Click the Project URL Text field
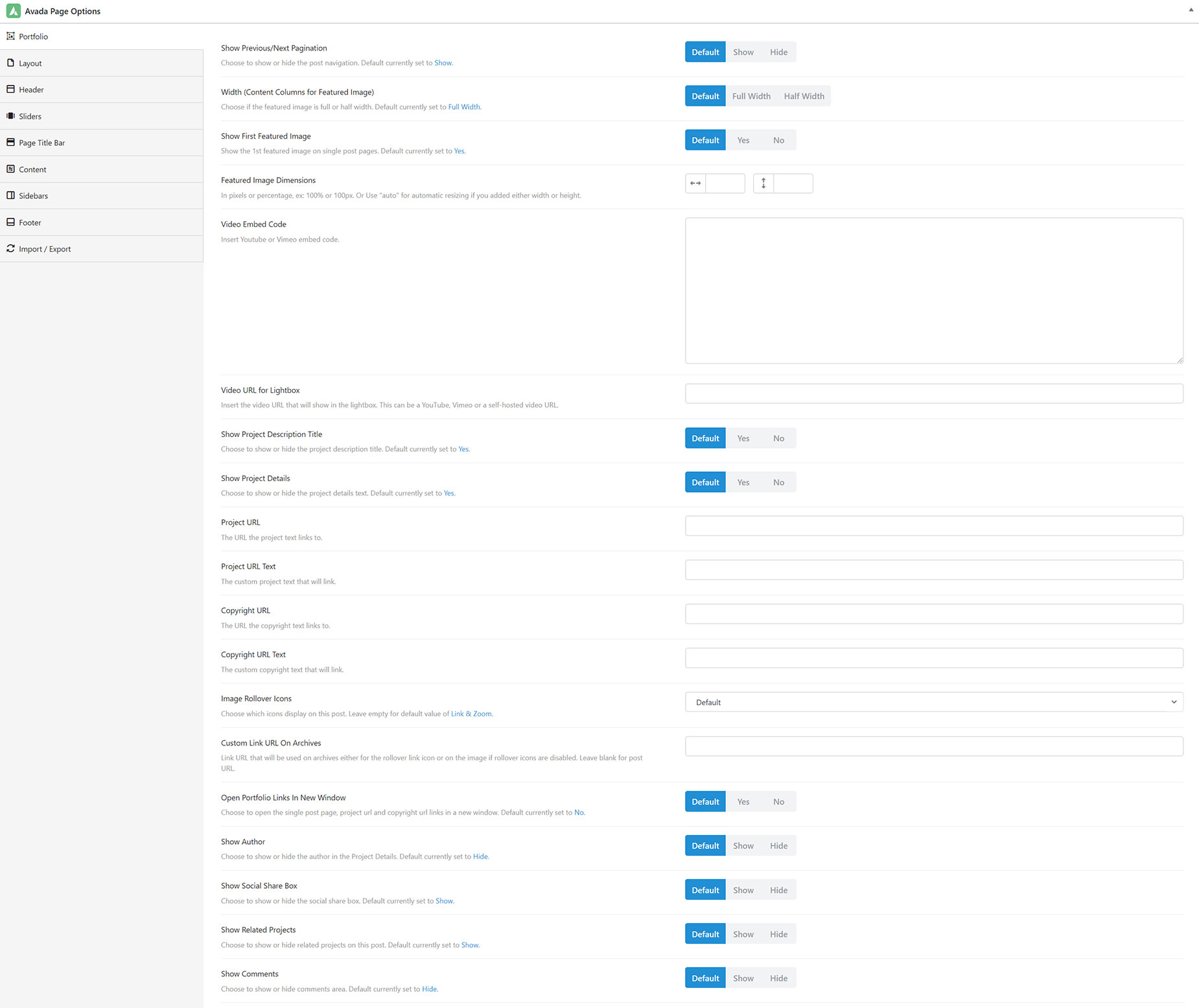1199x1008 pixels. [934, 570]
